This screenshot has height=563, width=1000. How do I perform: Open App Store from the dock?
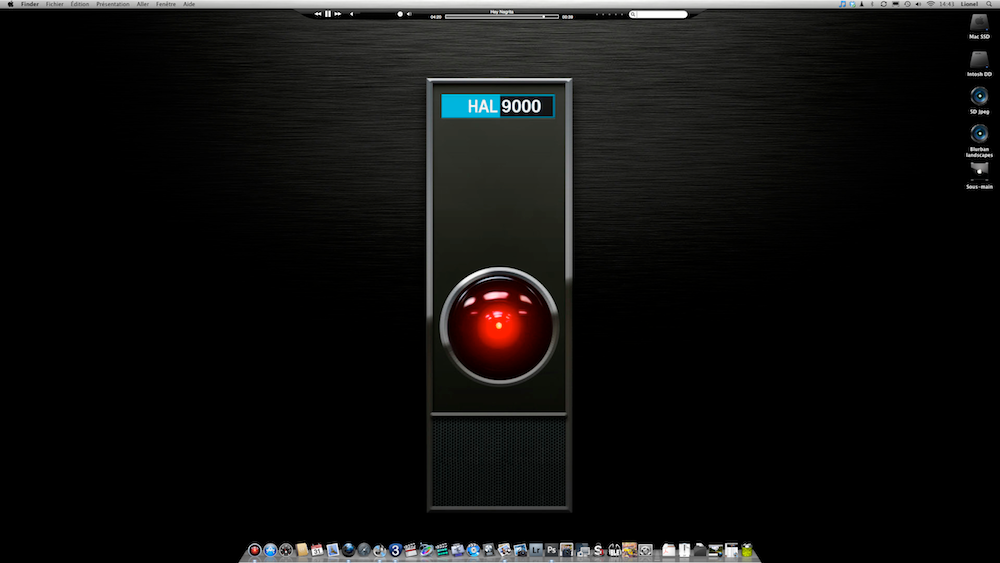pyautogui.click(x=270, y=550)
